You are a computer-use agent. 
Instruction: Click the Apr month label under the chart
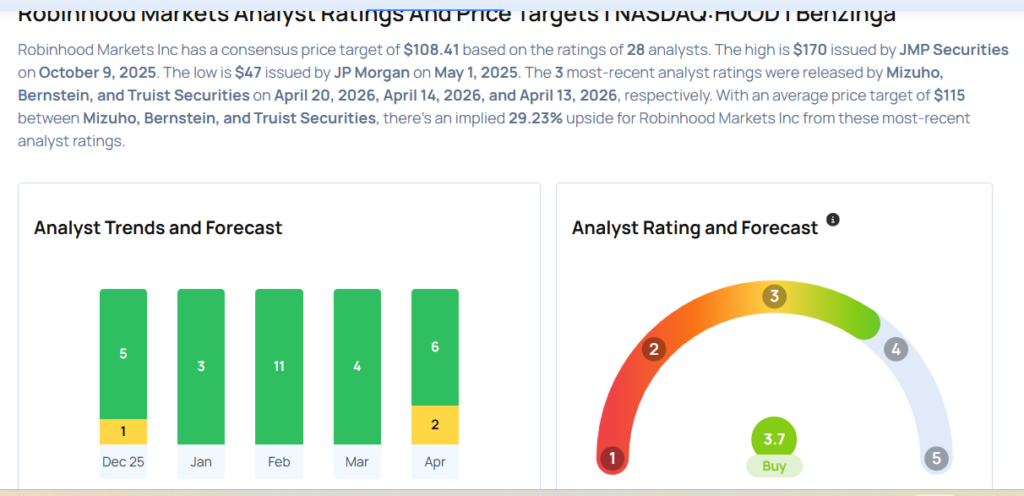coord(435,464)
